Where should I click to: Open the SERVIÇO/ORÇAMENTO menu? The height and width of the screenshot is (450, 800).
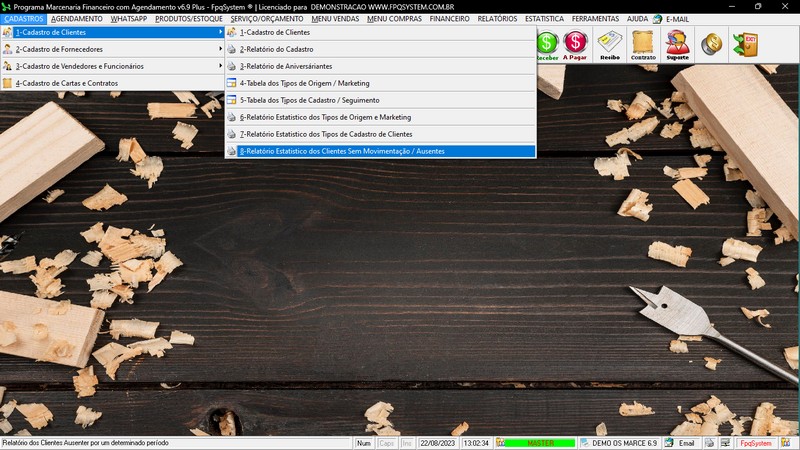pyautogui.click(x=267, y=19)
